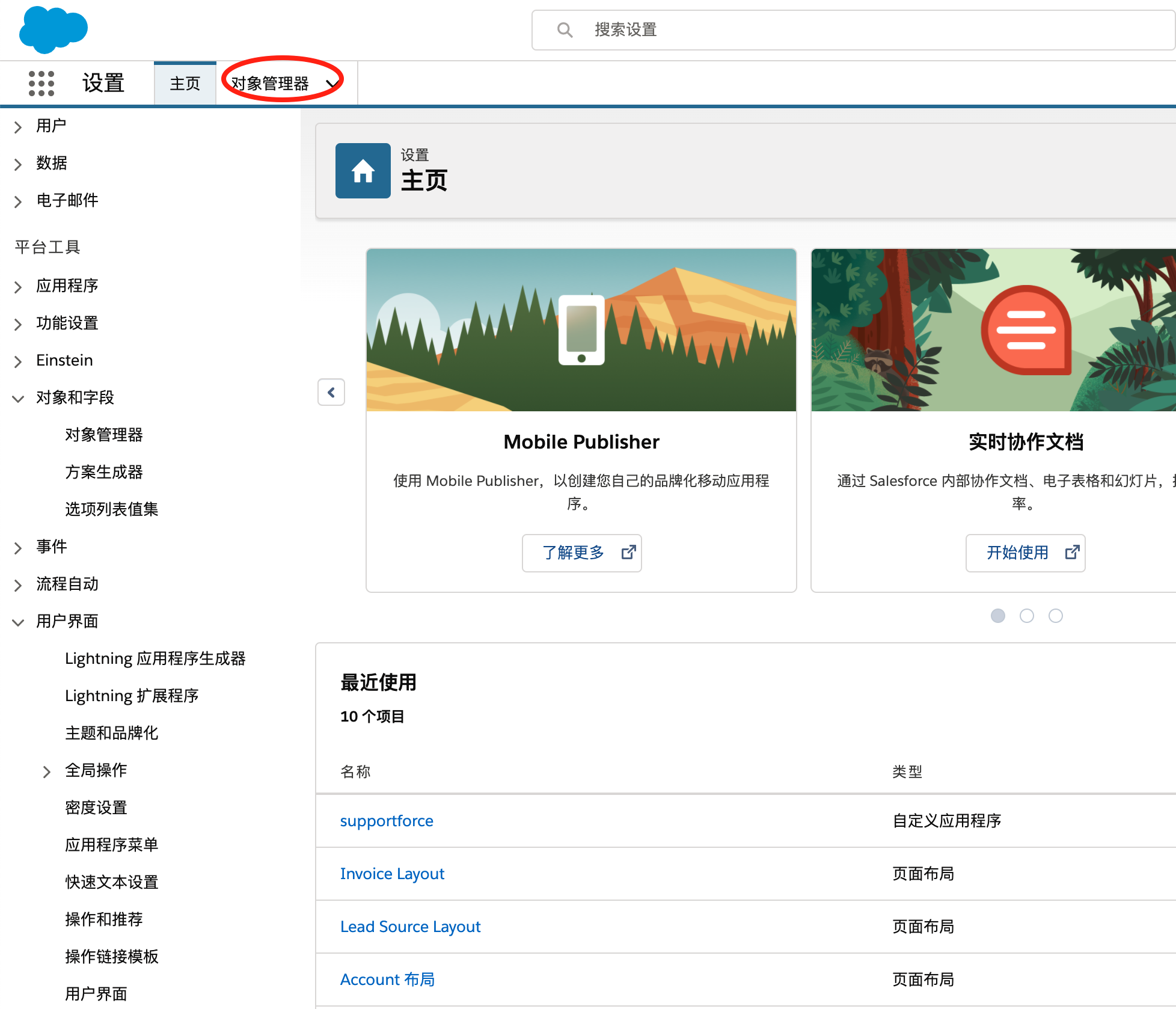Click the 10 个项目 count text
Screen dimensions: 1176x1009
click(x=372, y=716)
